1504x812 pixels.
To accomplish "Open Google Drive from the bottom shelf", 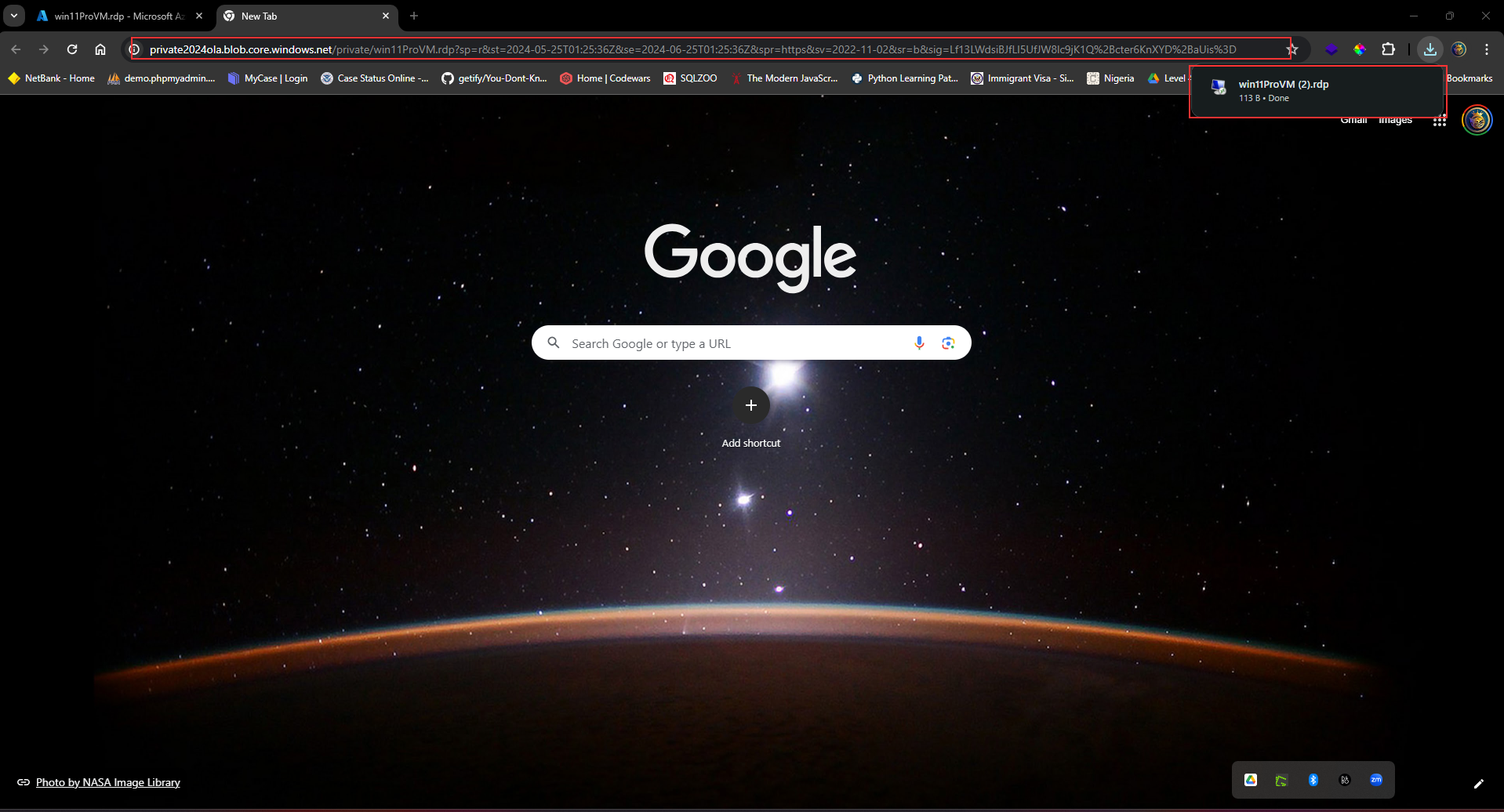I will (x=1251, y=779).
